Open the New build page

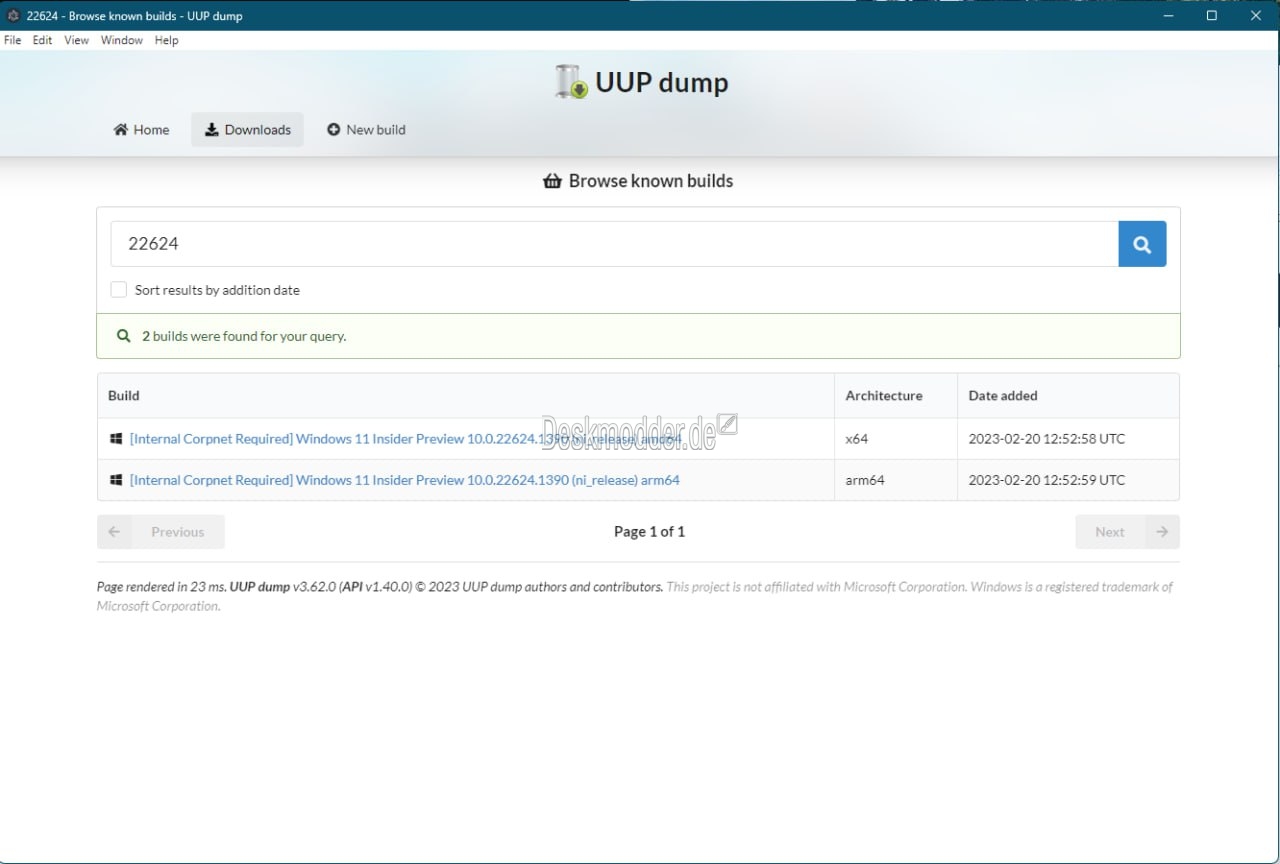pyautogui.click(x=366, y=130)
